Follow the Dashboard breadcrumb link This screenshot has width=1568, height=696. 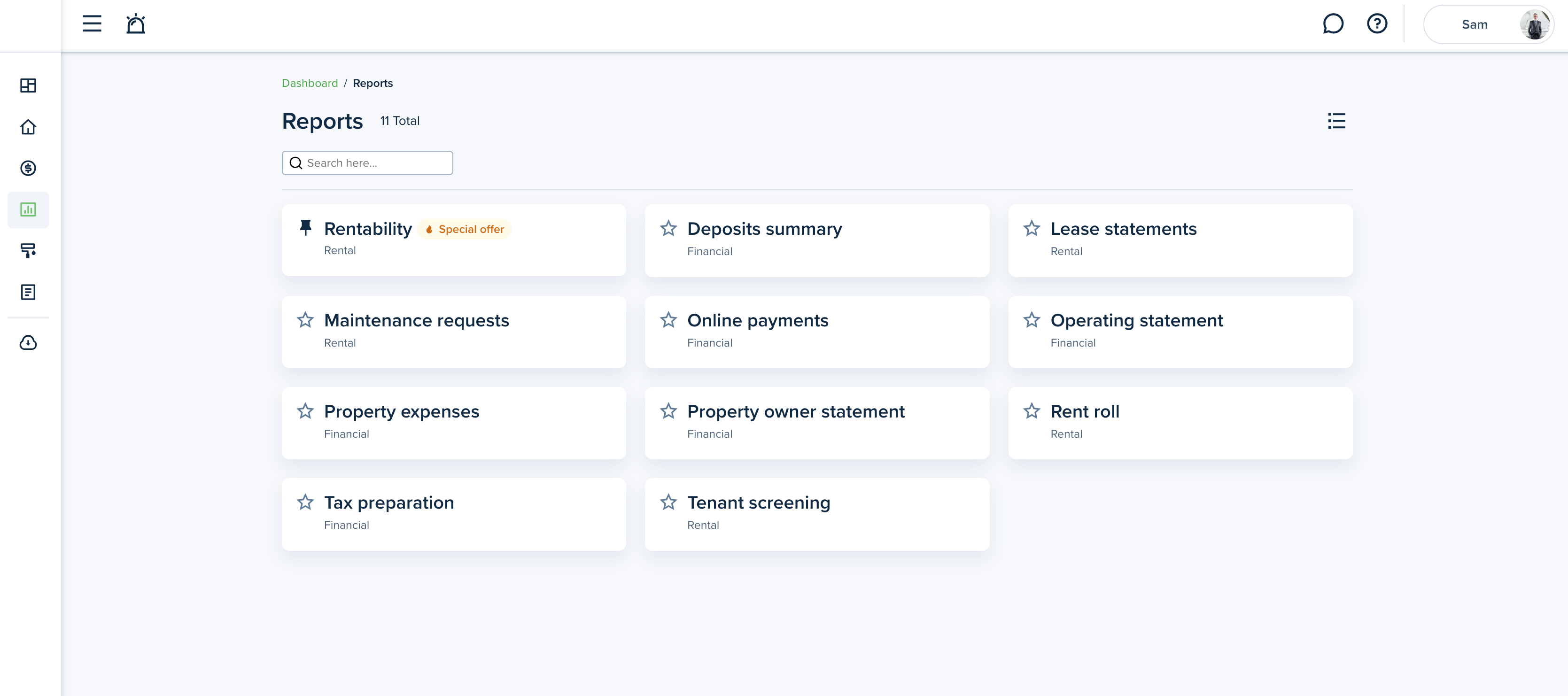pos(309,83)
